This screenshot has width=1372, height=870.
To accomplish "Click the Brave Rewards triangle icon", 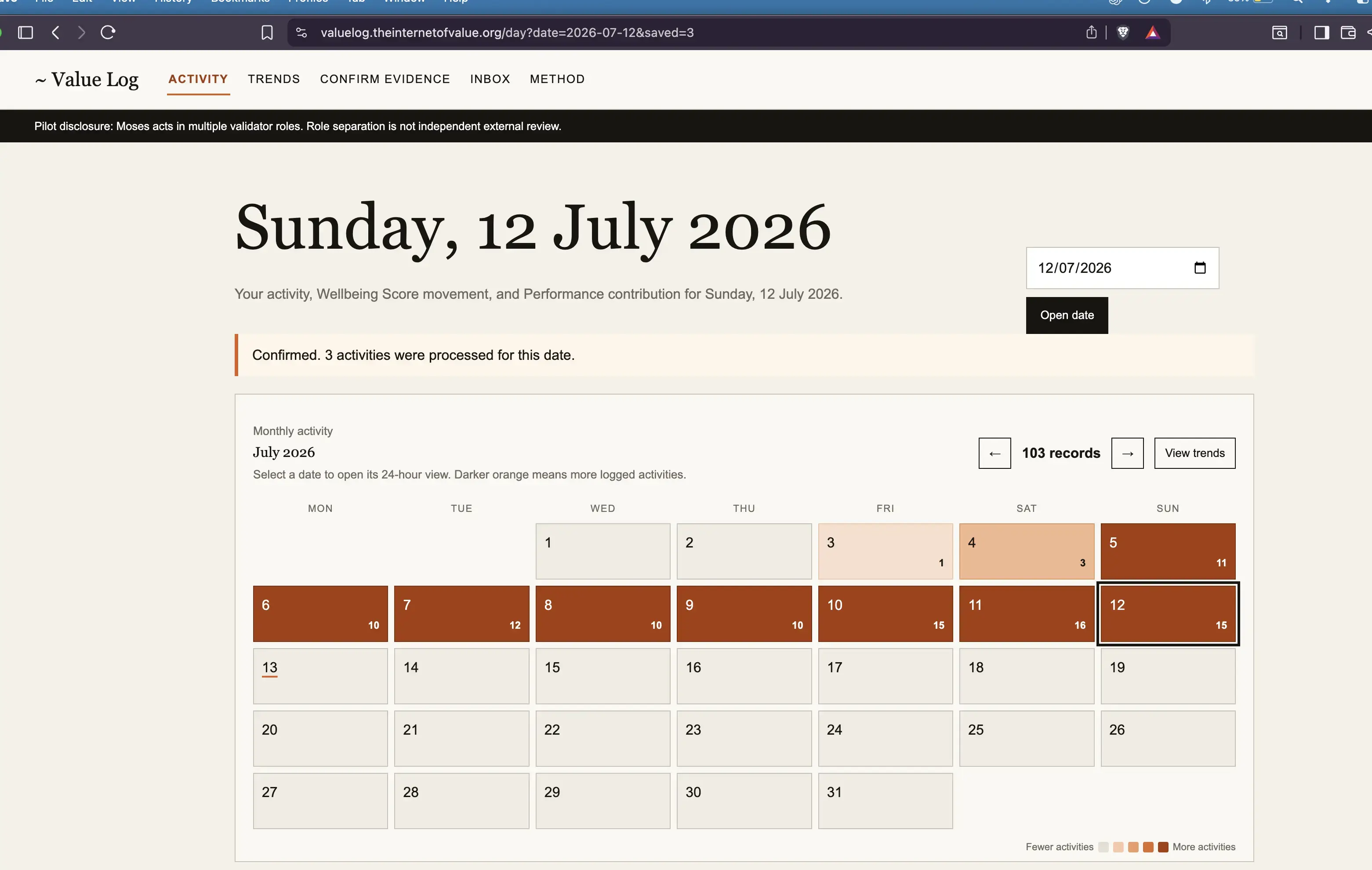I will tap(1153, 33).
